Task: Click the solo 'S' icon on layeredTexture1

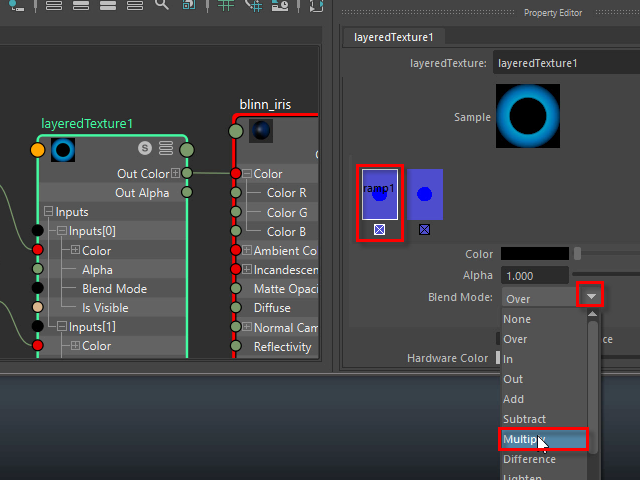Action: click(145, 148)
